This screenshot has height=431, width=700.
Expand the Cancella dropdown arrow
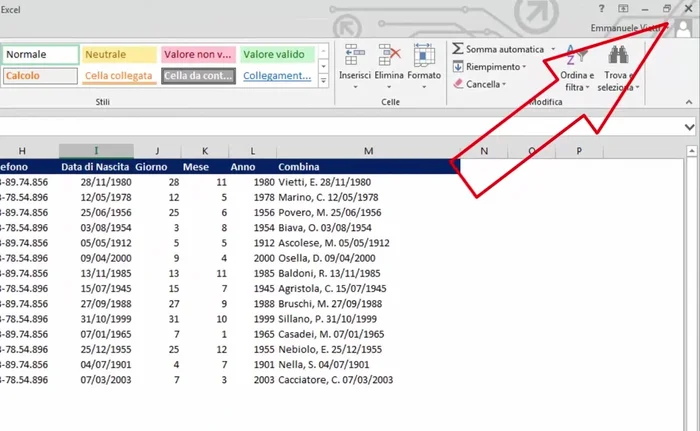click(x=504, y=84)
